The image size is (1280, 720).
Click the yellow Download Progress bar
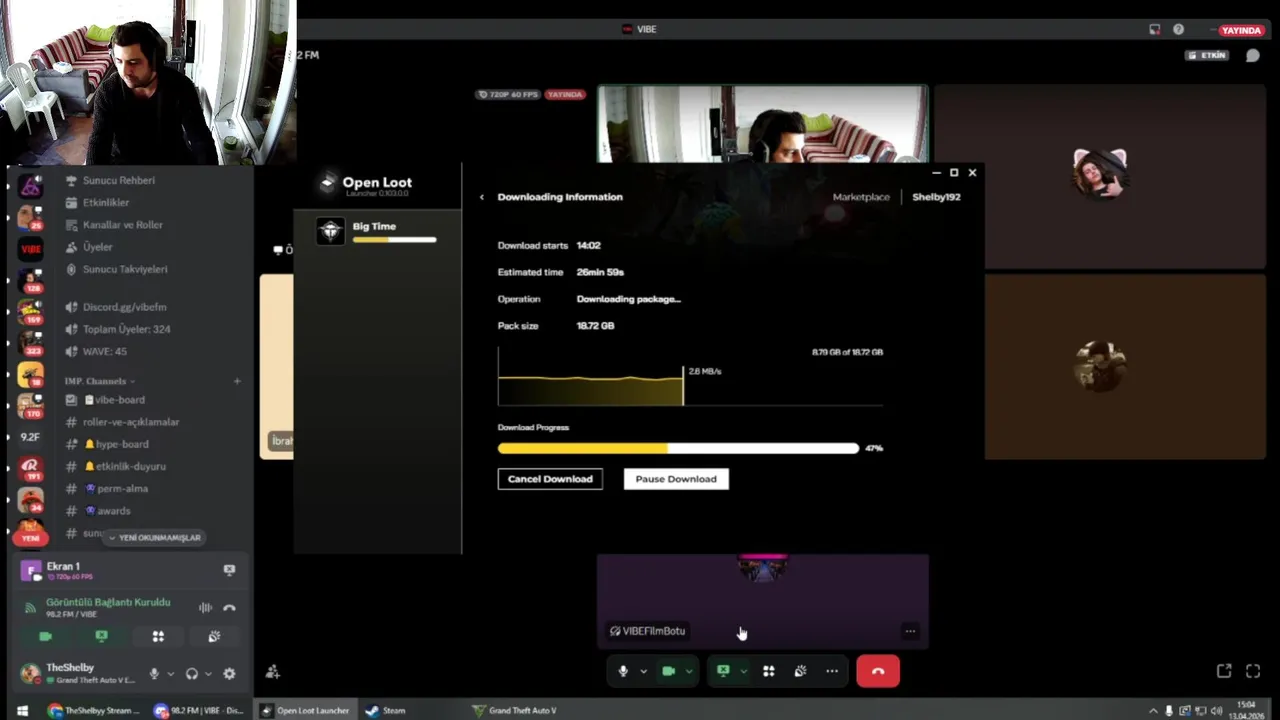tap(678, 449)
